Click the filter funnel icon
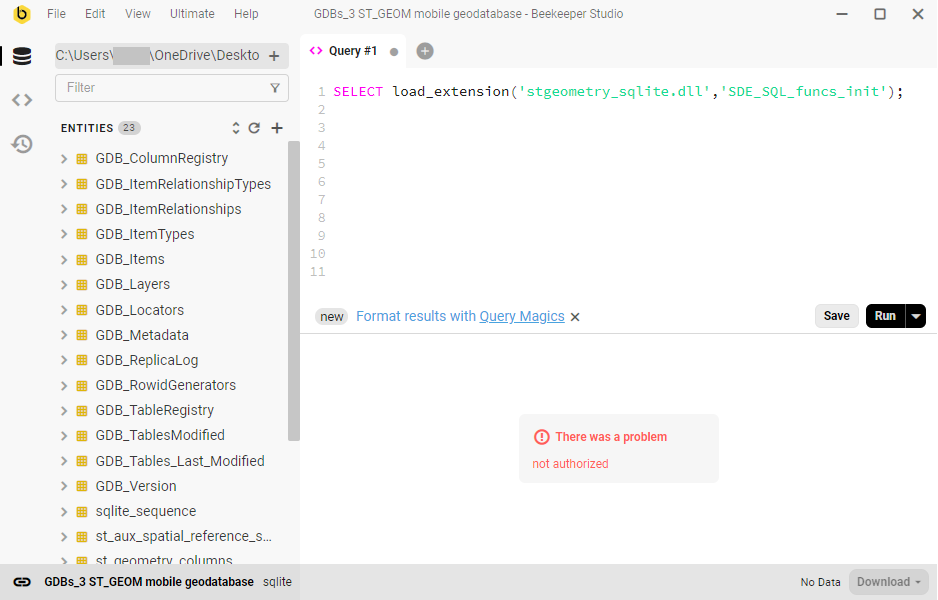This screenshot has width=938, height=600. point(275,88)
